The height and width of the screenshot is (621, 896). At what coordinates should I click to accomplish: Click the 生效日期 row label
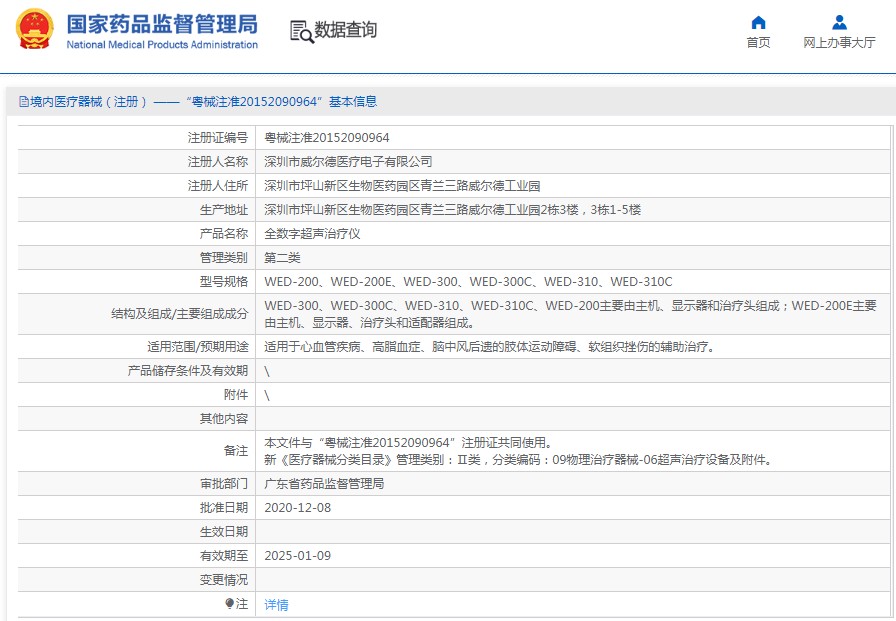pos(223,532)
